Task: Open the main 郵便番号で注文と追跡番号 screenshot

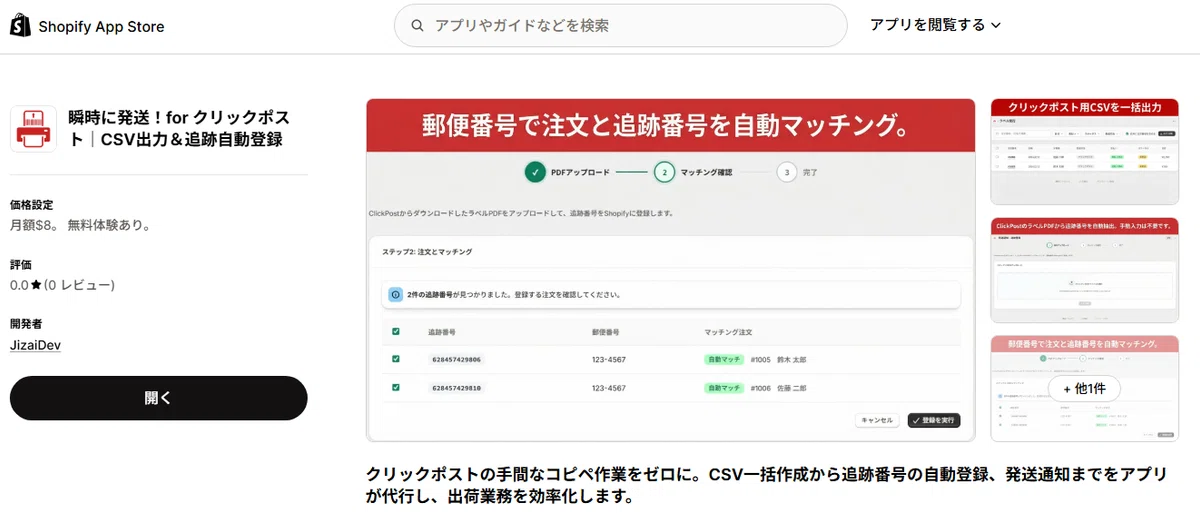Action: [x=670, y=270]
